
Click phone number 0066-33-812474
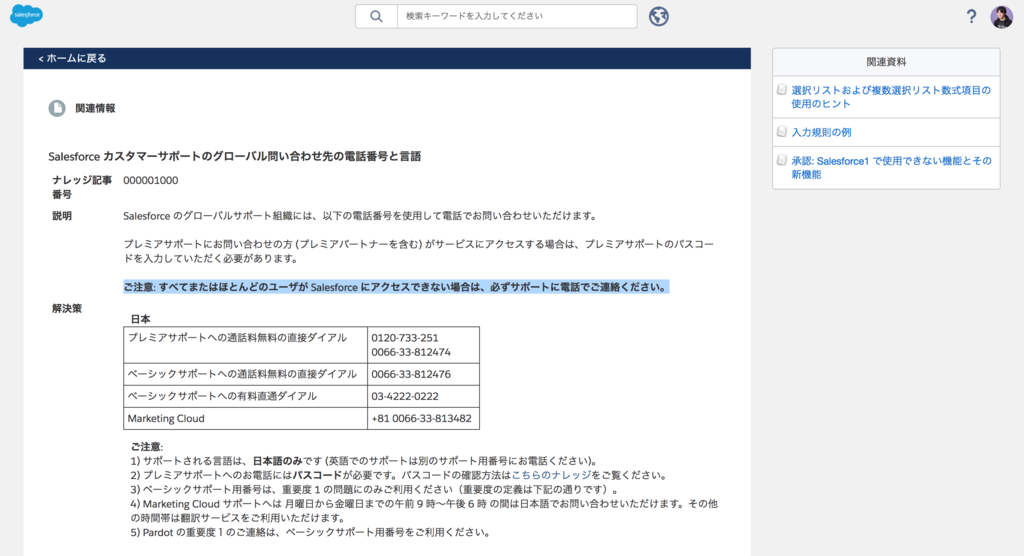coord(411,352)
